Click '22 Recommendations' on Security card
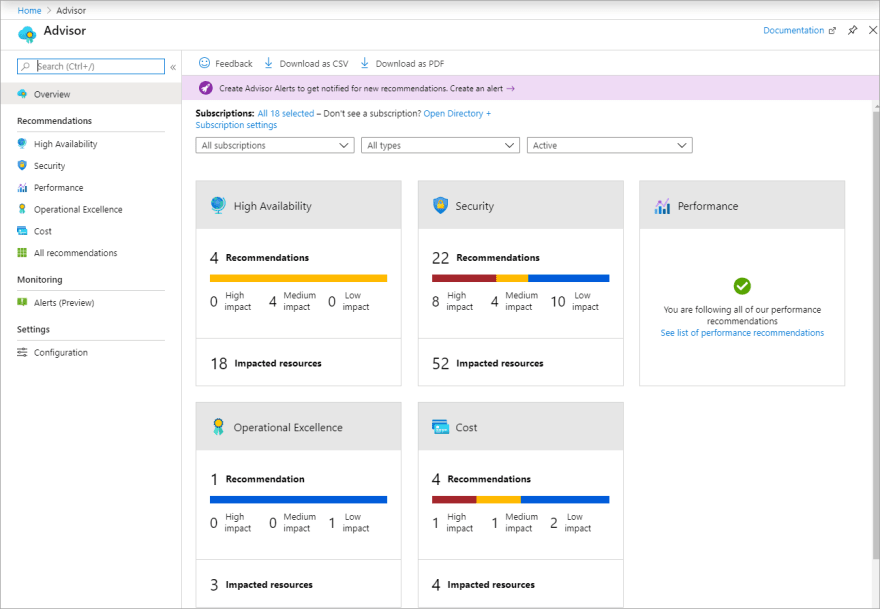This screenshot has height=609, width=880. [x=485, y=258]
